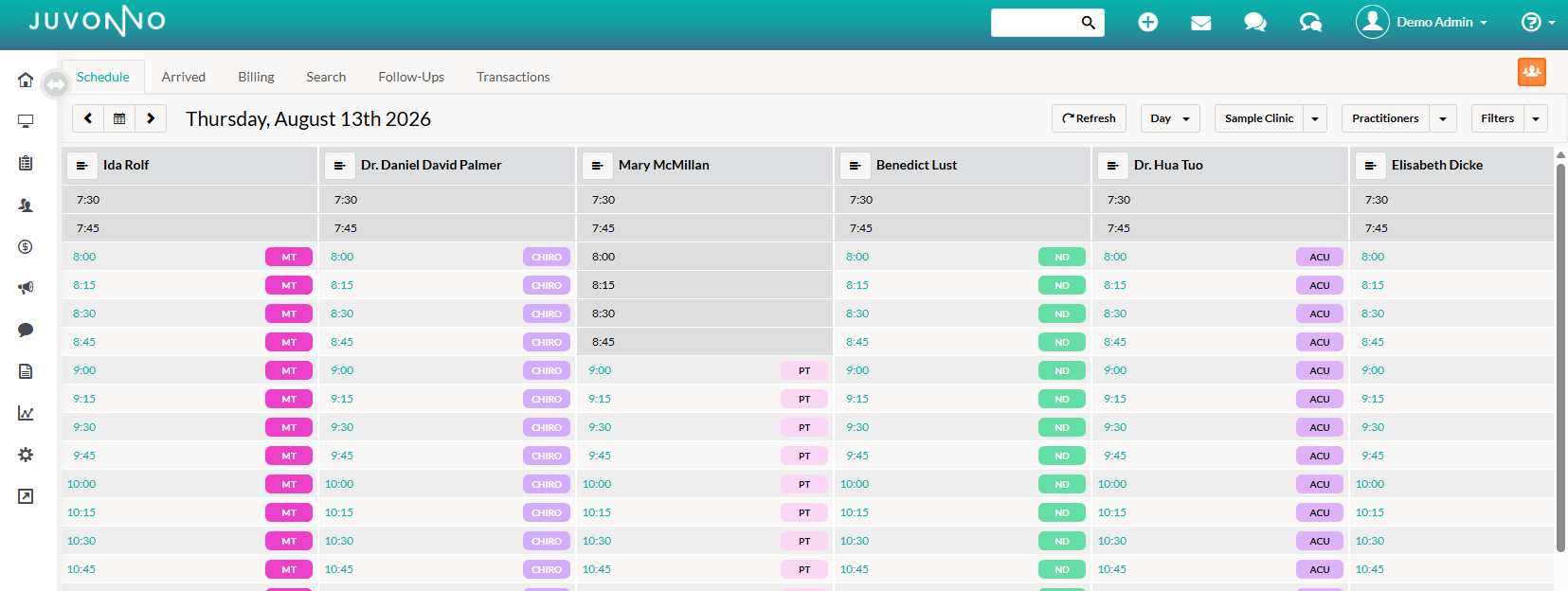Image resolution: width=1568 pixels, height=591 pixels.
Task: Click Mary McMillan practitioner name
Action: click(664, 165)
